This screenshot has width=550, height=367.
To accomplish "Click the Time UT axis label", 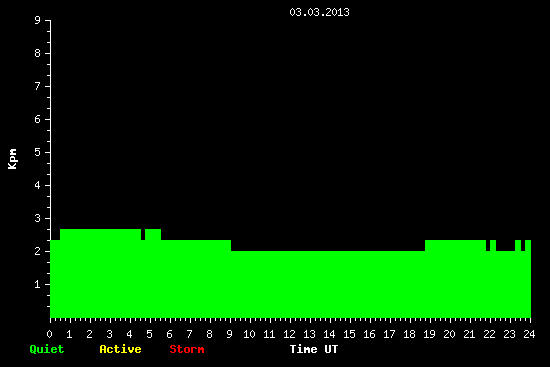I will coord(314,349).
